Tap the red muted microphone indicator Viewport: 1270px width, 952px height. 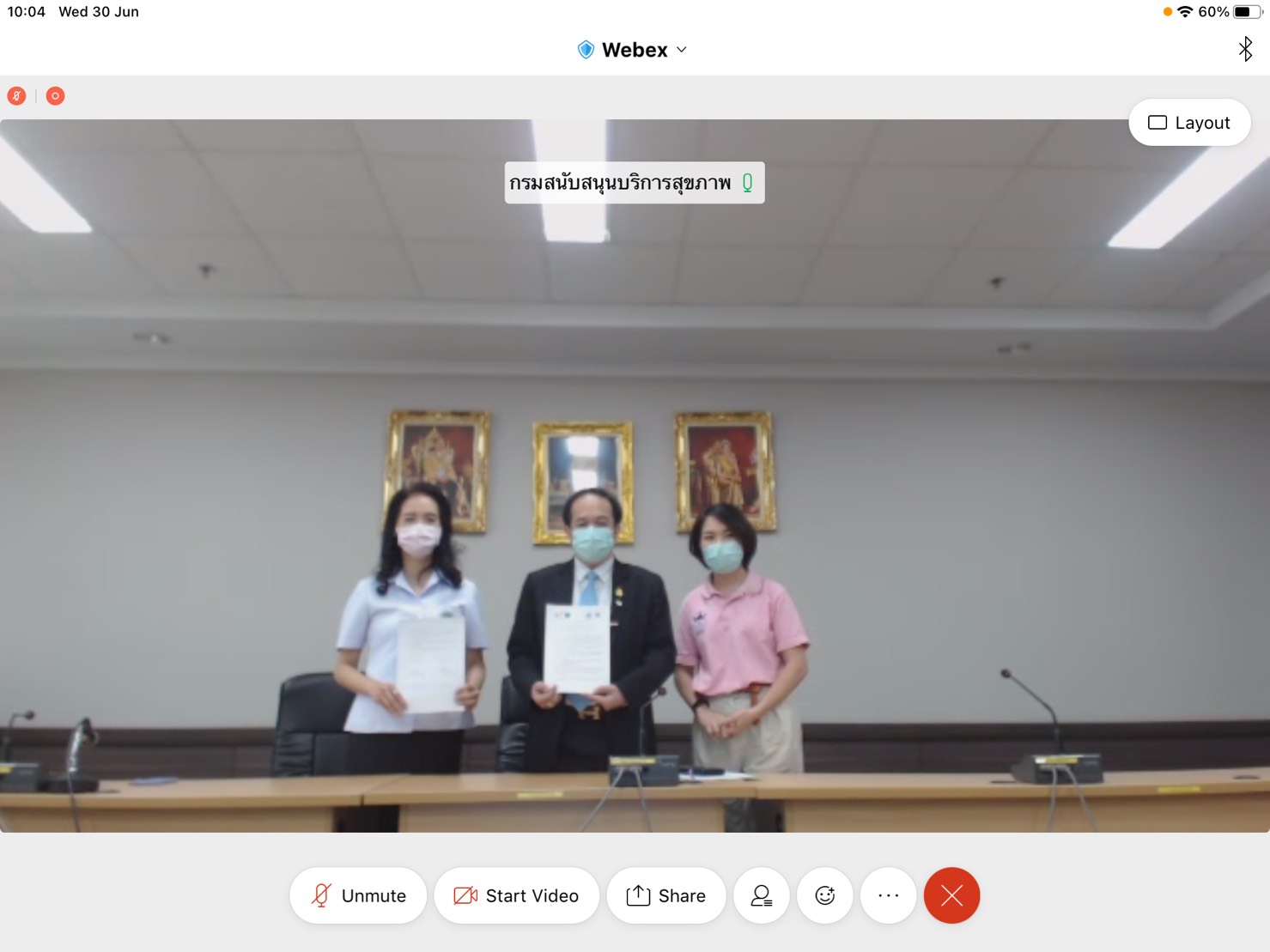(16, 96)
